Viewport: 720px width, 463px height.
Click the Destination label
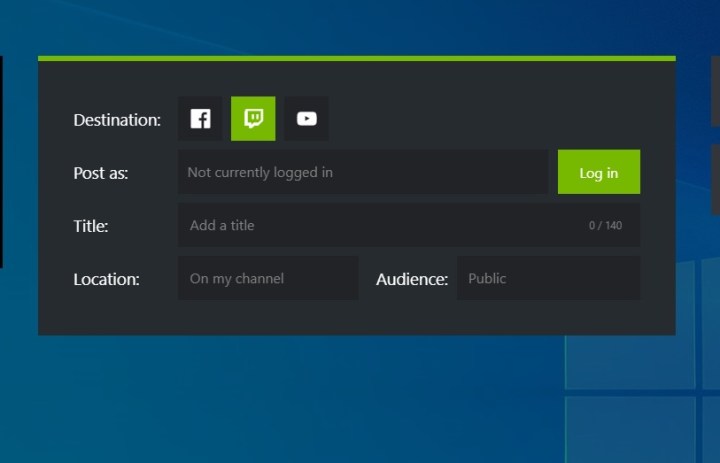point(117,120)
